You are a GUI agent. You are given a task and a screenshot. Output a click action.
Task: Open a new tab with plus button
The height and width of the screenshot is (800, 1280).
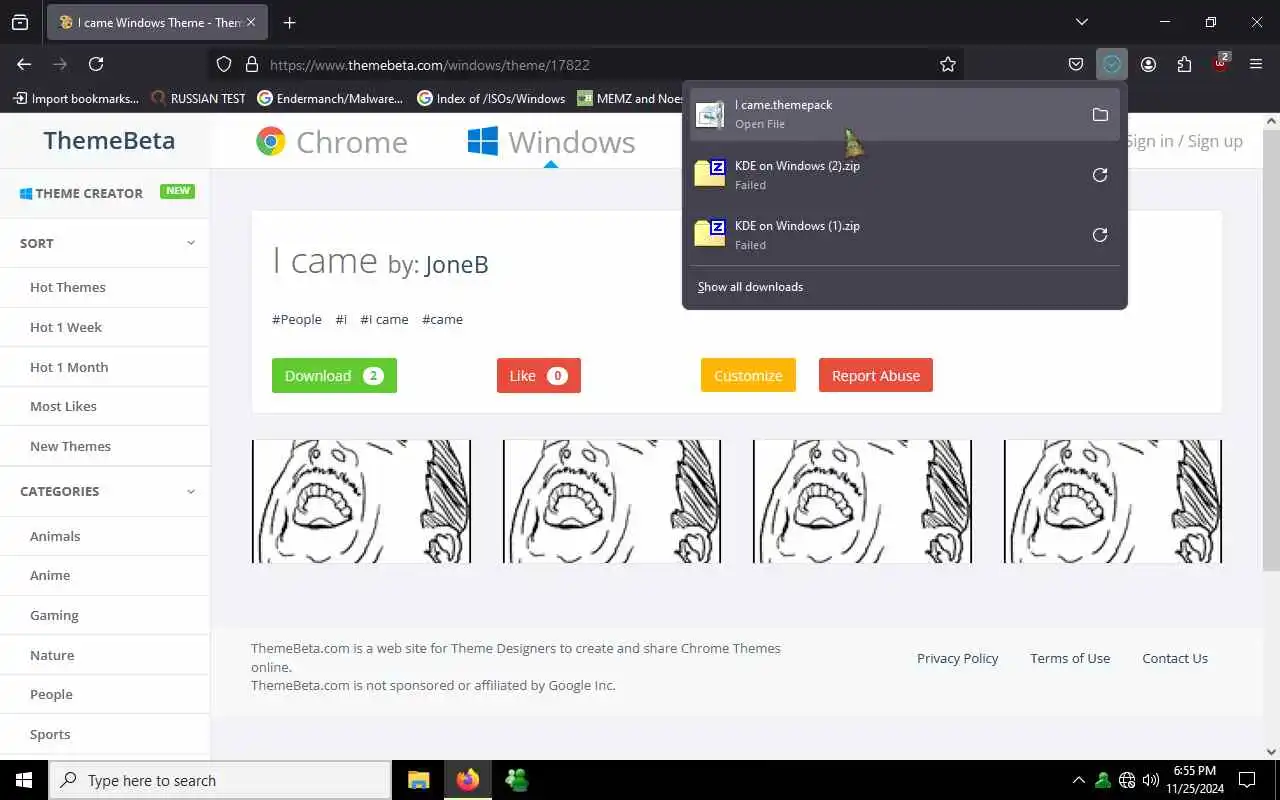289,22
